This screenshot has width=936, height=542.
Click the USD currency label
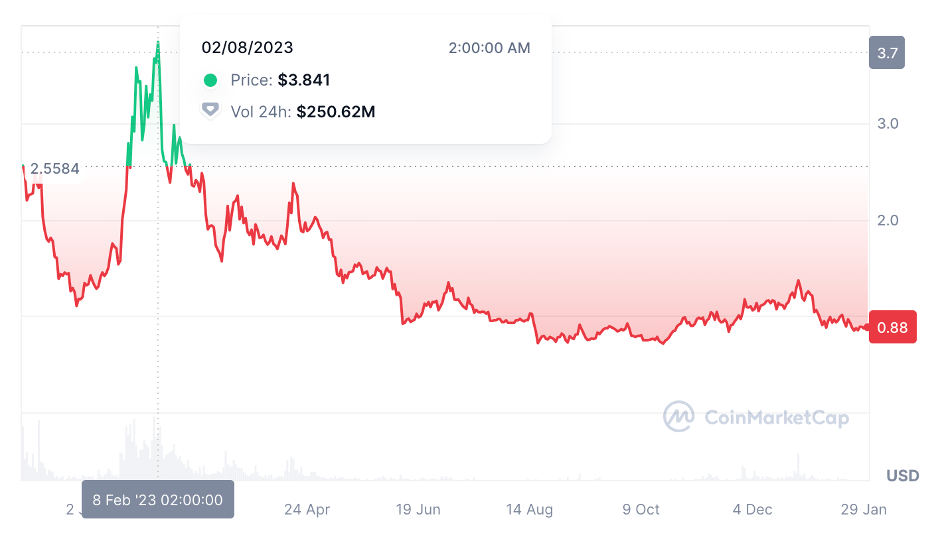click(x=902, y=476)
